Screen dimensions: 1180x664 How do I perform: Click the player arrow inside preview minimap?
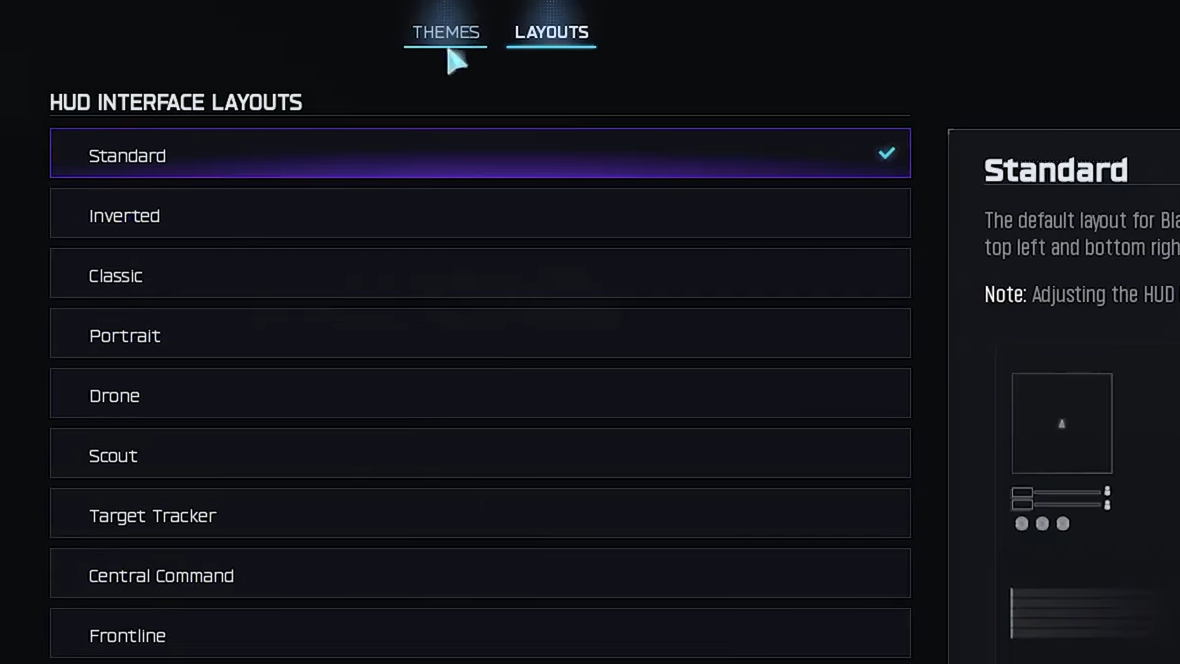1062,424
